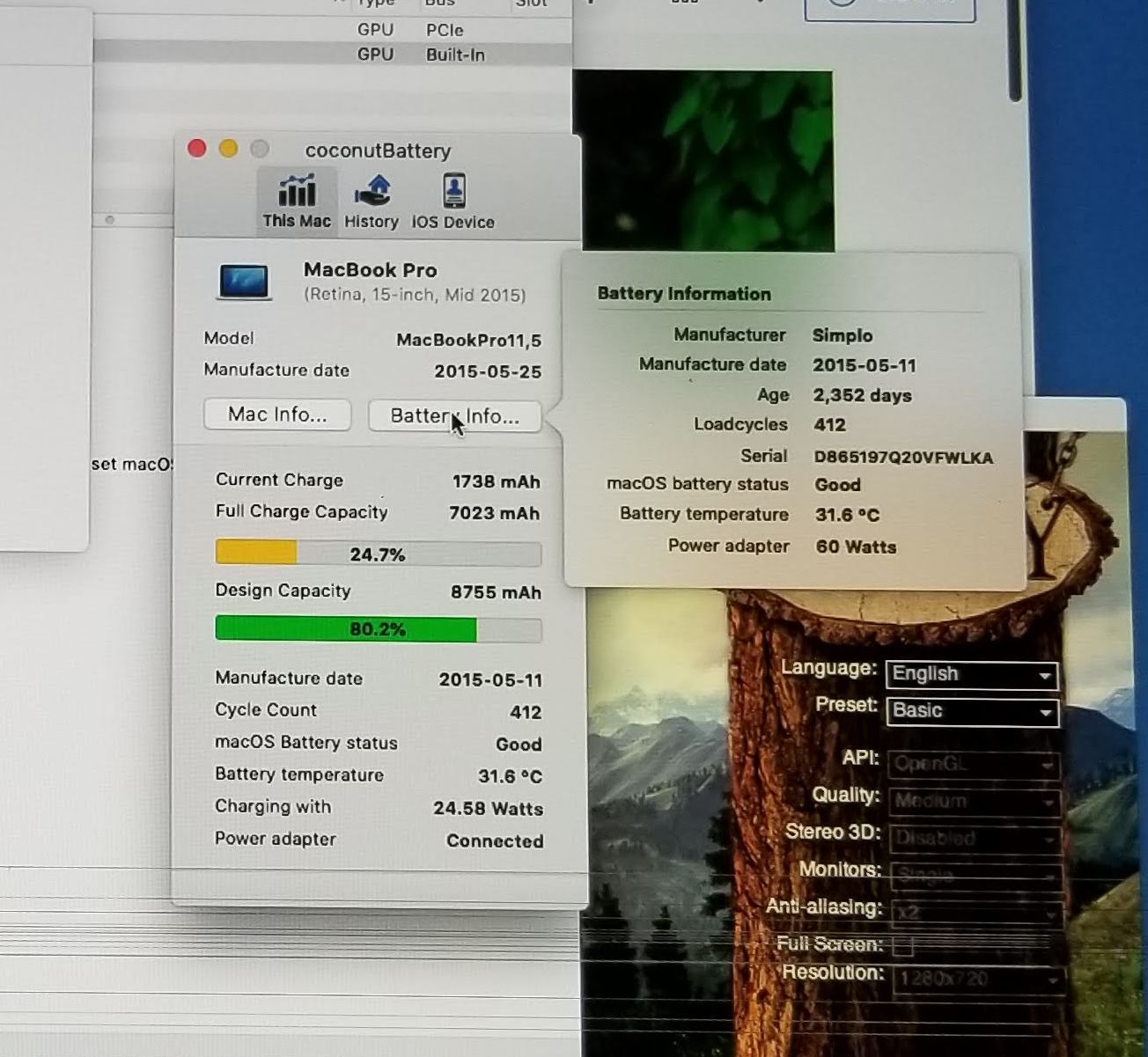
Task: Open the History view in coconutBattery
Action: tap(371, 201)
